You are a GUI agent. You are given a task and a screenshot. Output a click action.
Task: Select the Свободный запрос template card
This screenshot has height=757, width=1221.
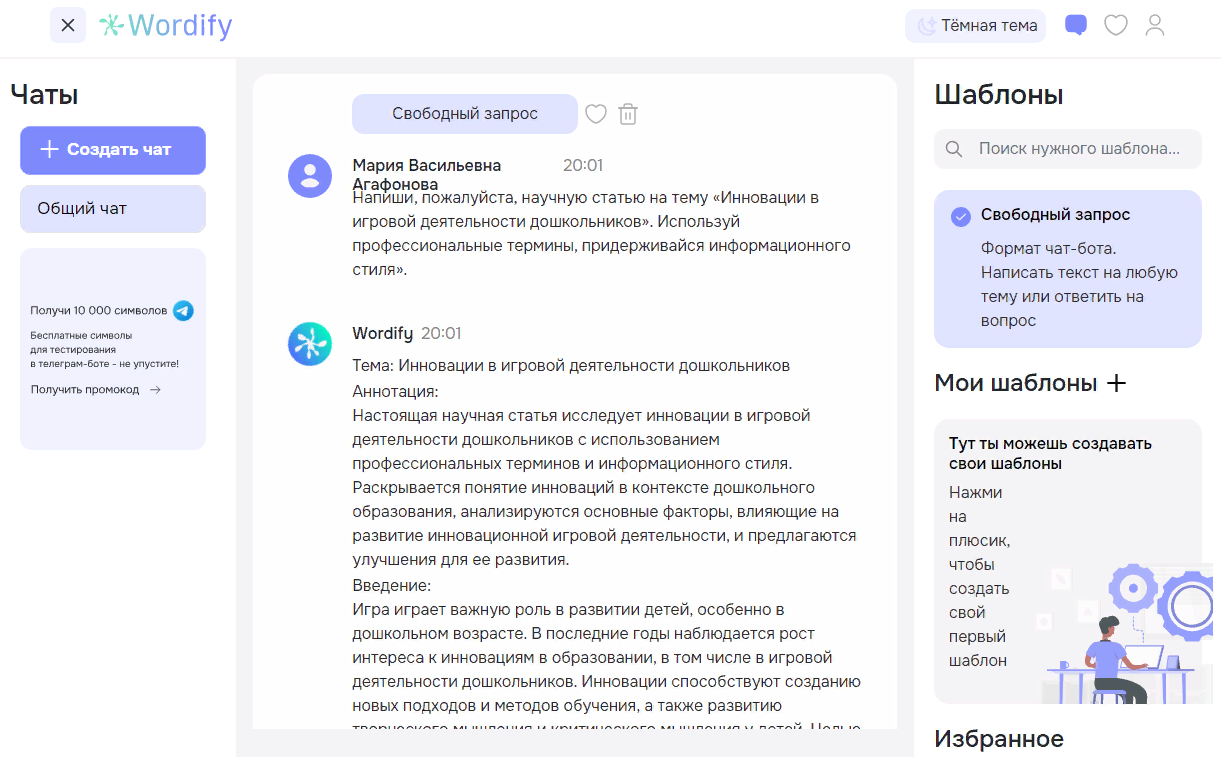(1068, 269)
